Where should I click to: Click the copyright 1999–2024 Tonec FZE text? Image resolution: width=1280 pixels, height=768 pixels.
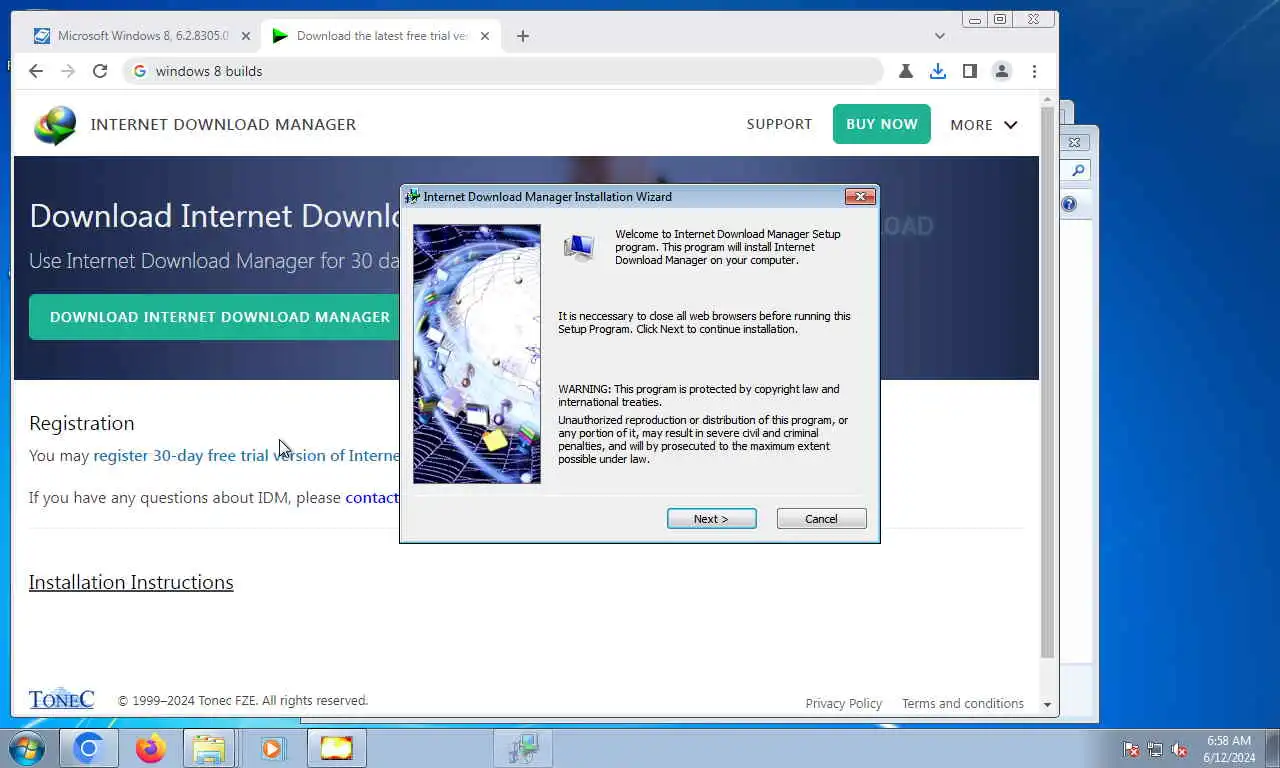pos(243,701)
